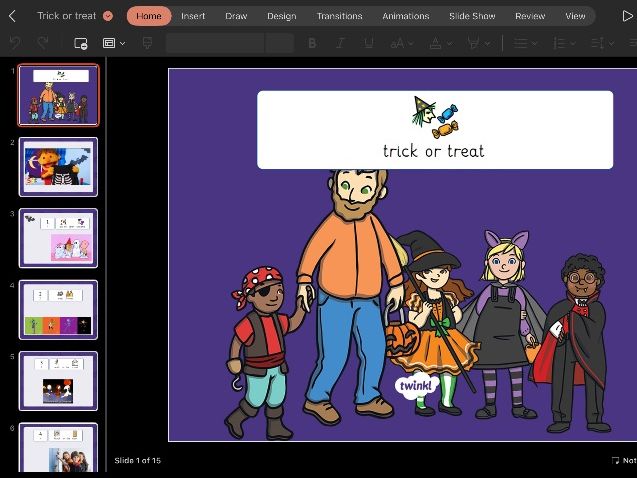Viewport: 637px width, 478px height.
Task: Go to the Design tab
Action: click(x=282, y=16)
